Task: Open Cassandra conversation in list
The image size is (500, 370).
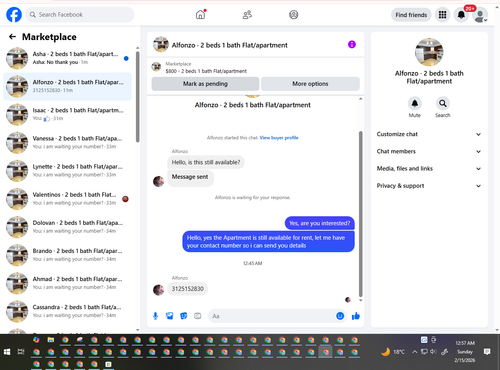Action: 67,311
